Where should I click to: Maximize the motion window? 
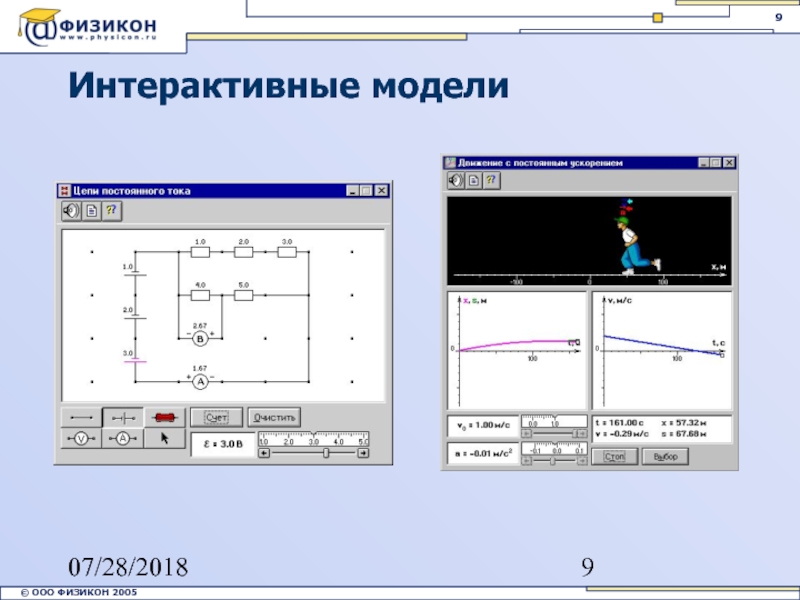pyautogui.click(x=716, y=163)
